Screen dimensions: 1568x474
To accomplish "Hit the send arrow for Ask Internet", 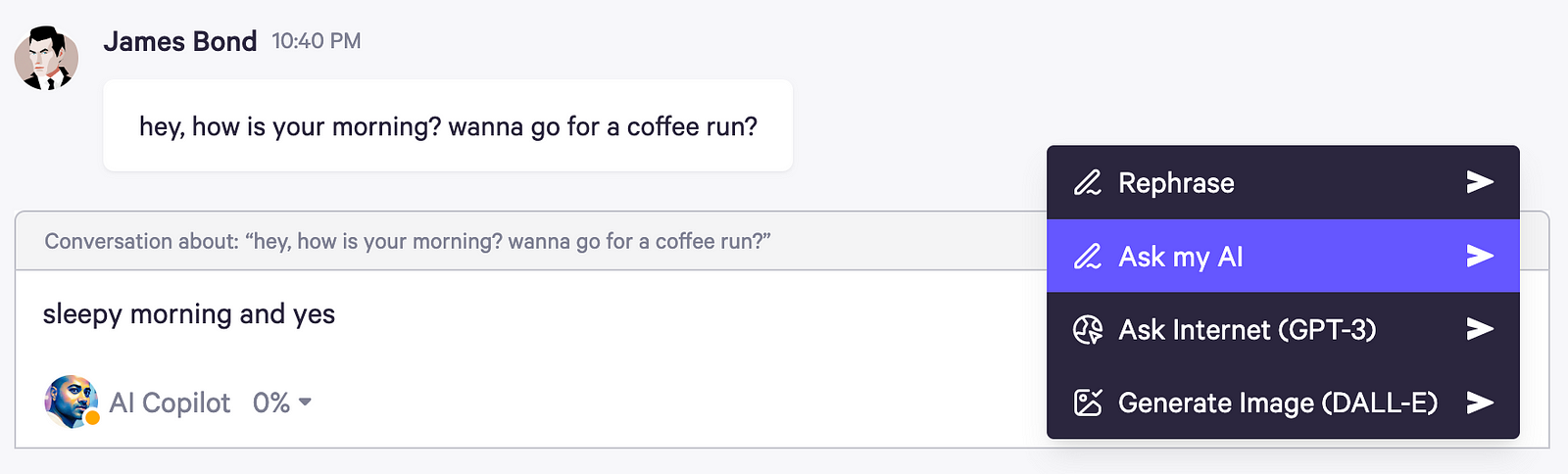I will 1480,329.
